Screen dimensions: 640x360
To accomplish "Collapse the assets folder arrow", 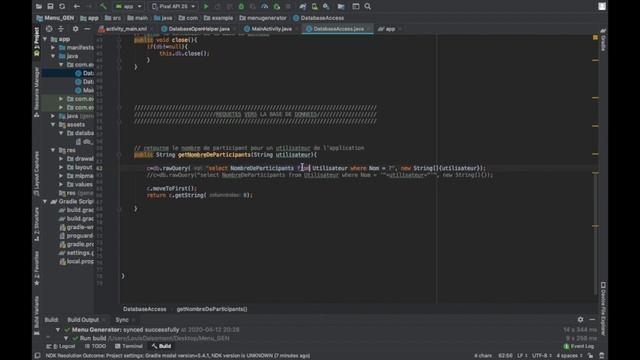I will (x=53, y=124).
